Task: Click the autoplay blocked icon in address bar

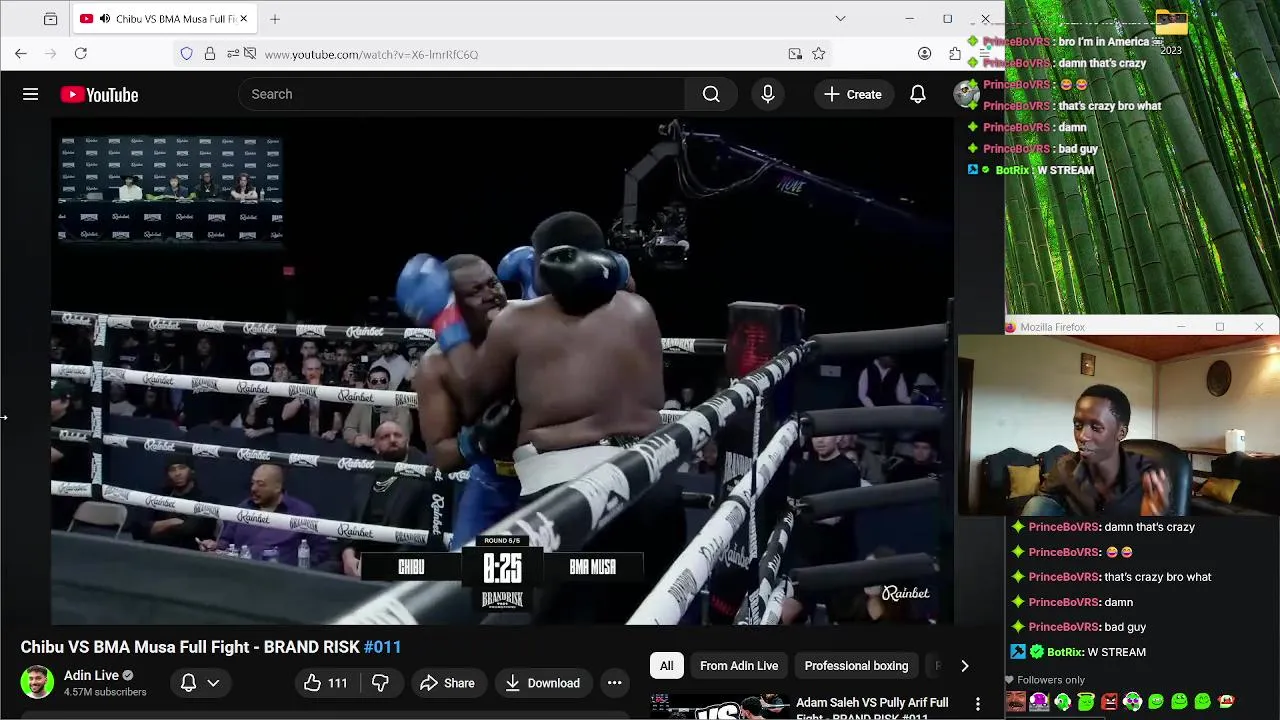Action: pyautogui.click(x=250, y=54)
